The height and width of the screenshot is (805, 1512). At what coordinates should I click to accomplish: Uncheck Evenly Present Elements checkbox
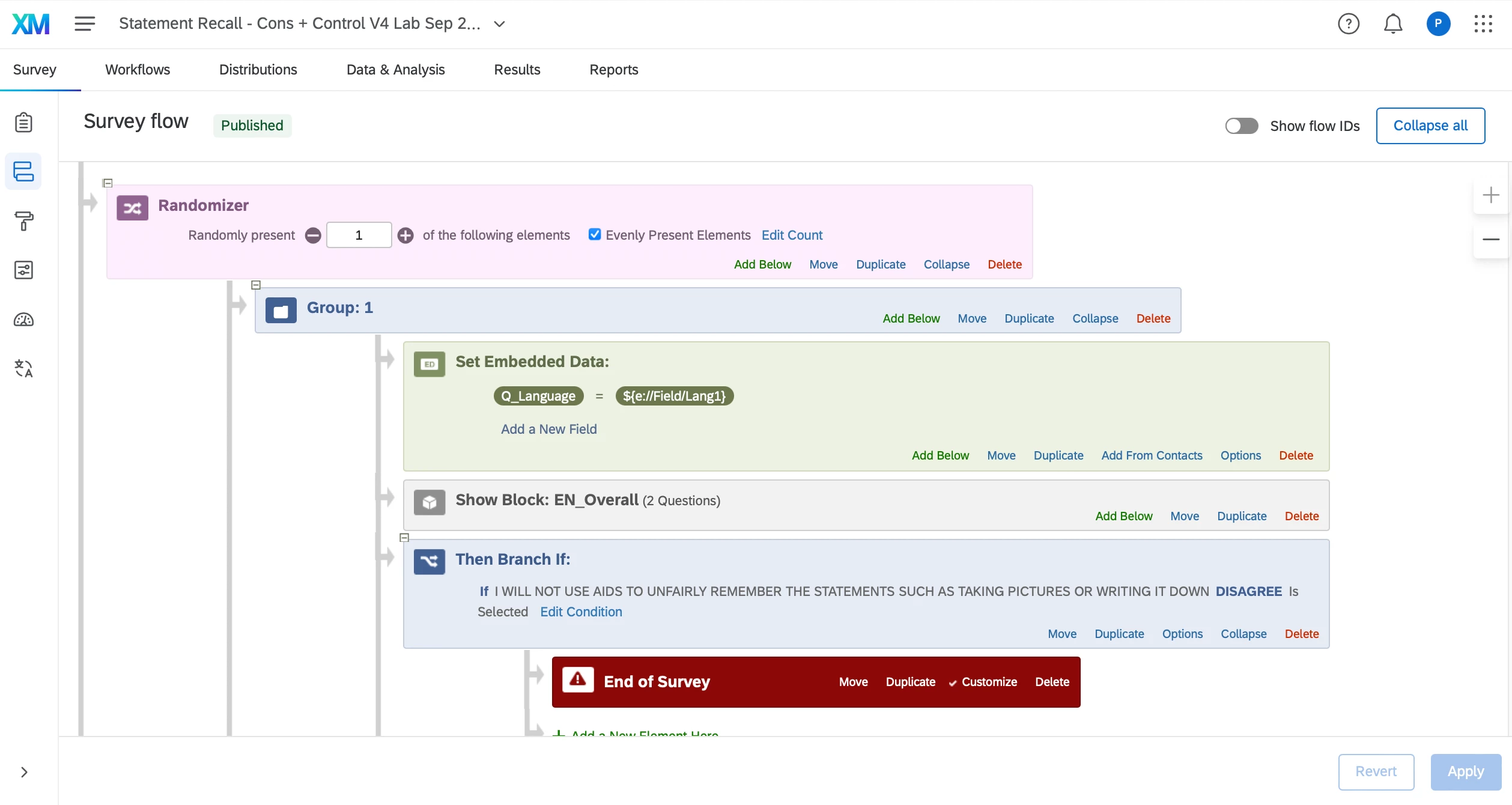click(x=594, y=234)
